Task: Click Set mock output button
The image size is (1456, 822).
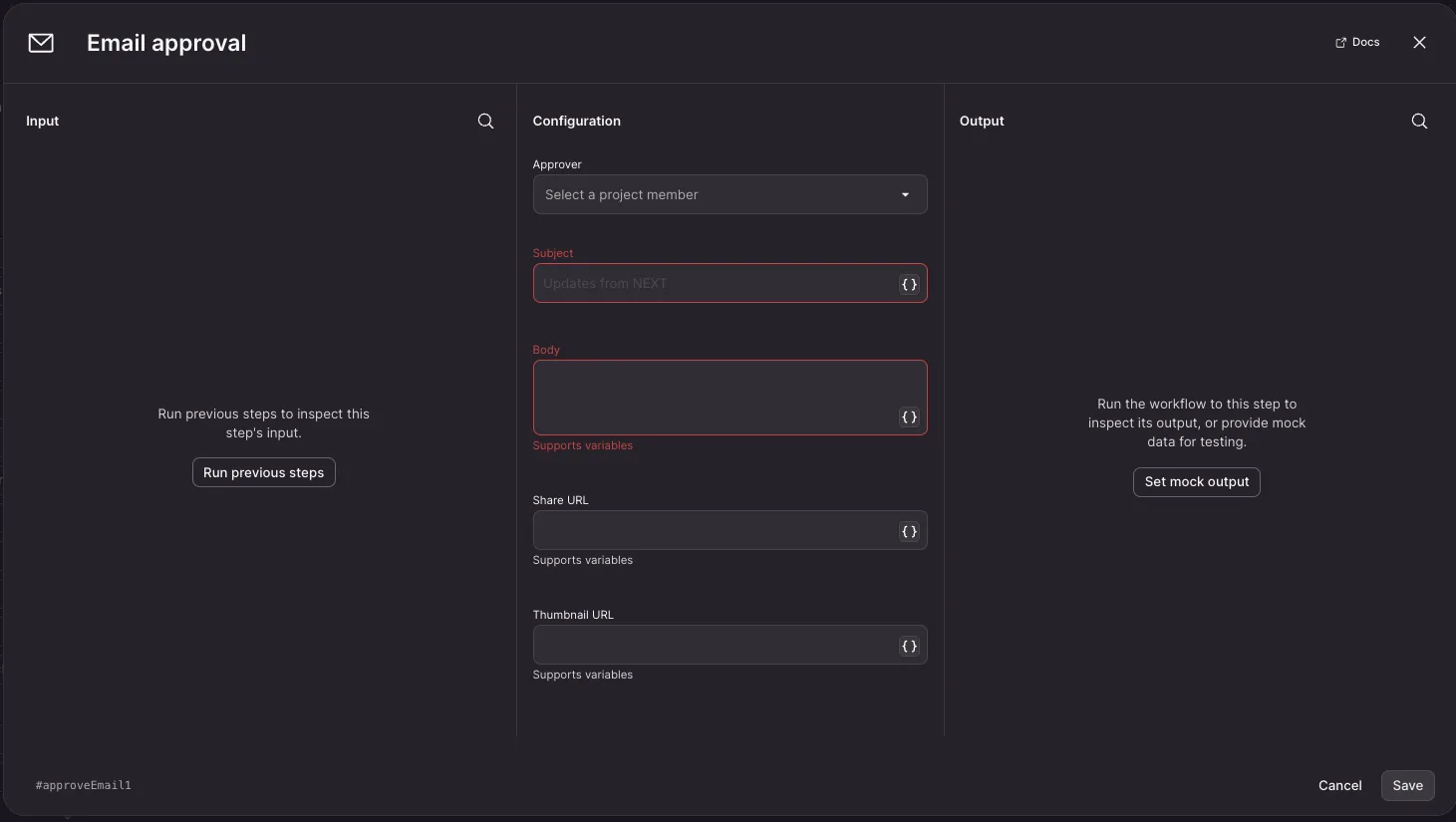Action: (x=1196, y=481)
